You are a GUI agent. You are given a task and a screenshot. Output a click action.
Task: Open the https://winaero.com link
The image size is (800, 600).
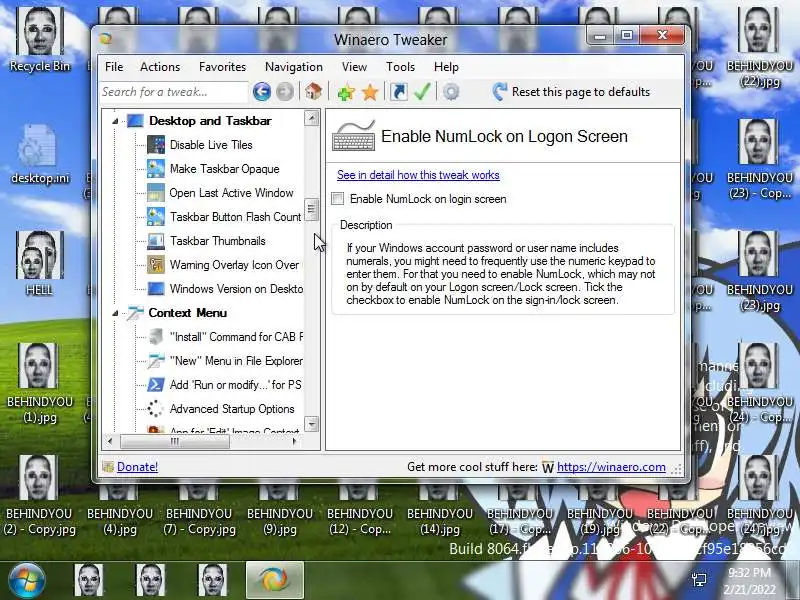[611, 467]
